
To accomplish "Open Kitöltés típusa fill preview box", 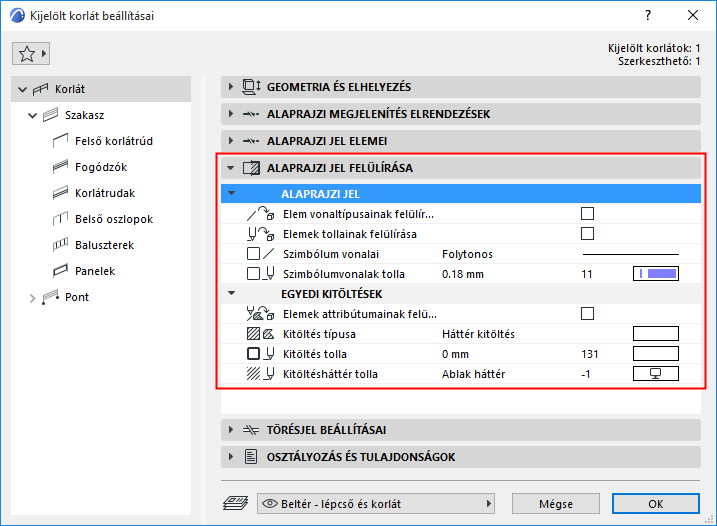I will tap(656, 334).
